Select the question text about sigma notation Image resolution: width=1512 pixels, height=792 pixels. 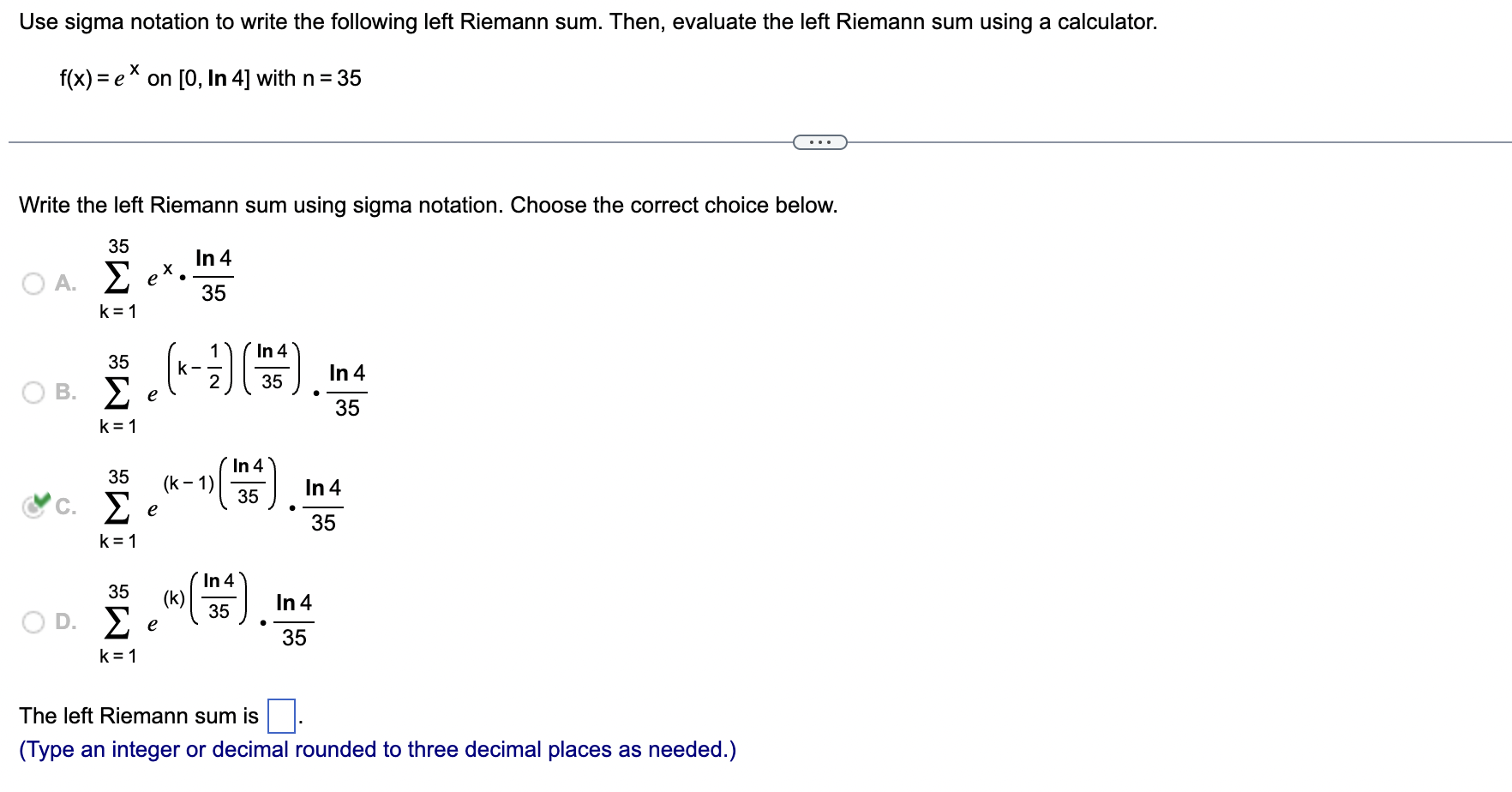click(x=429, y=205)
